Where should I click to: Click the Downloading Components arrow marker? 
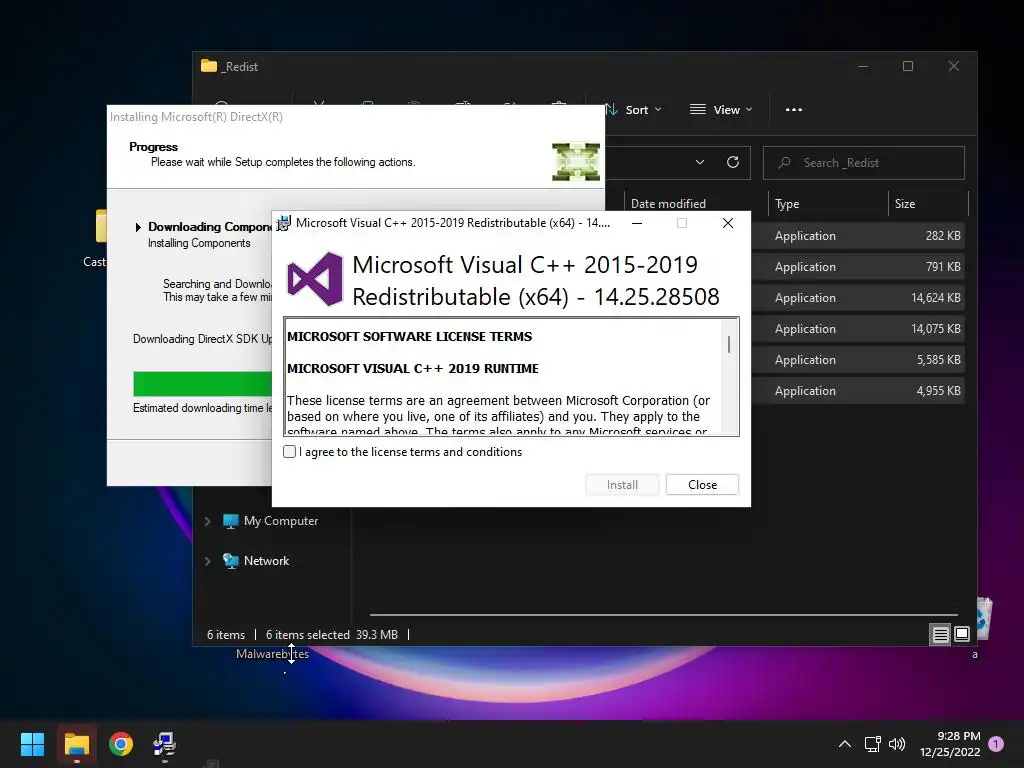point(138,227)
